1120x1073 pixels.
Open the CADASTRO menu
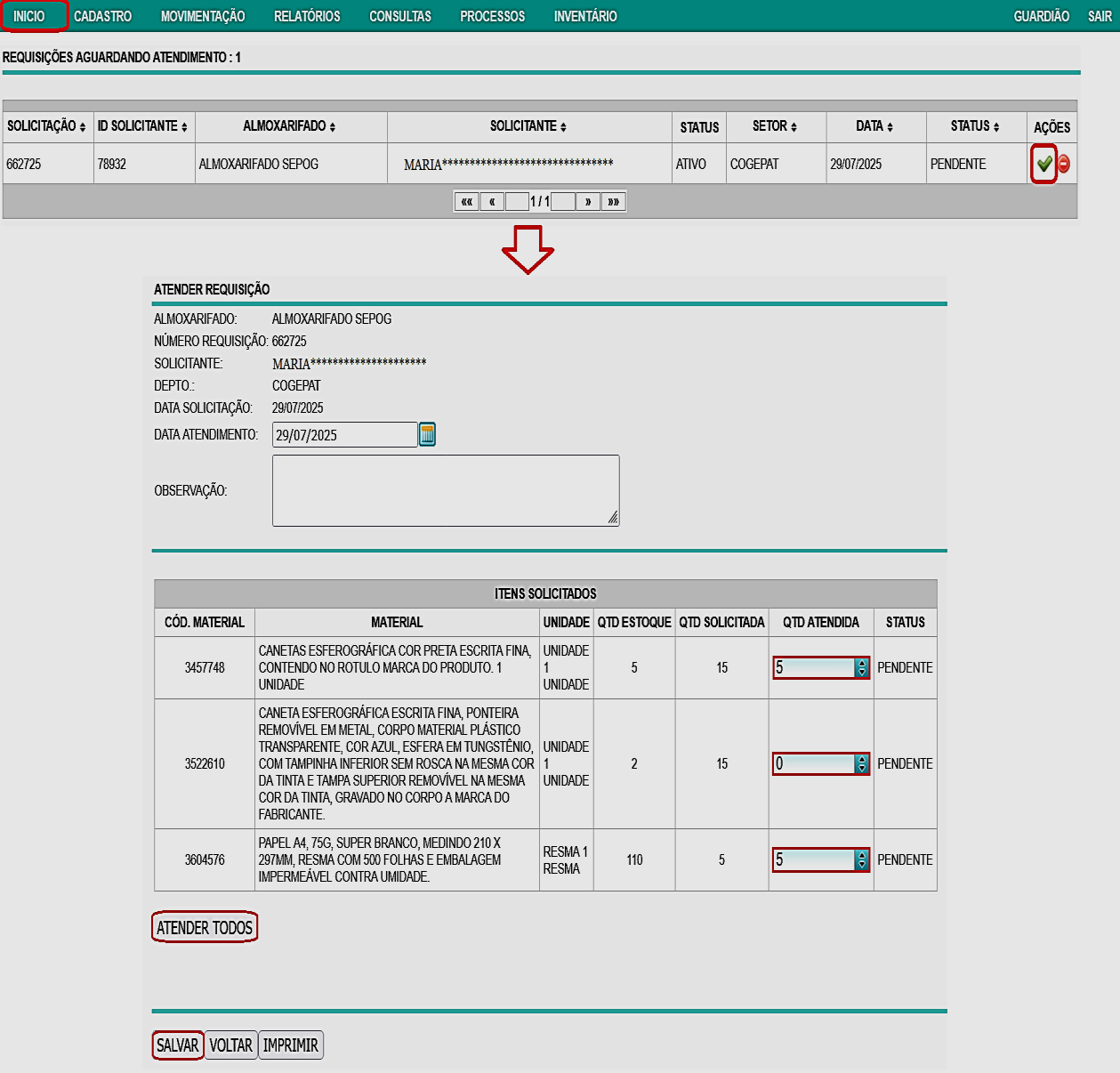click(x=103, y=16)
